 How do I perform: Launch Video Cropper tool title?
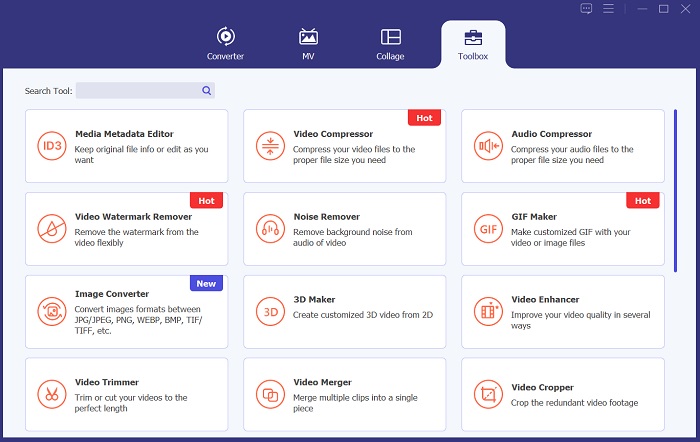[x=542, y=388]
